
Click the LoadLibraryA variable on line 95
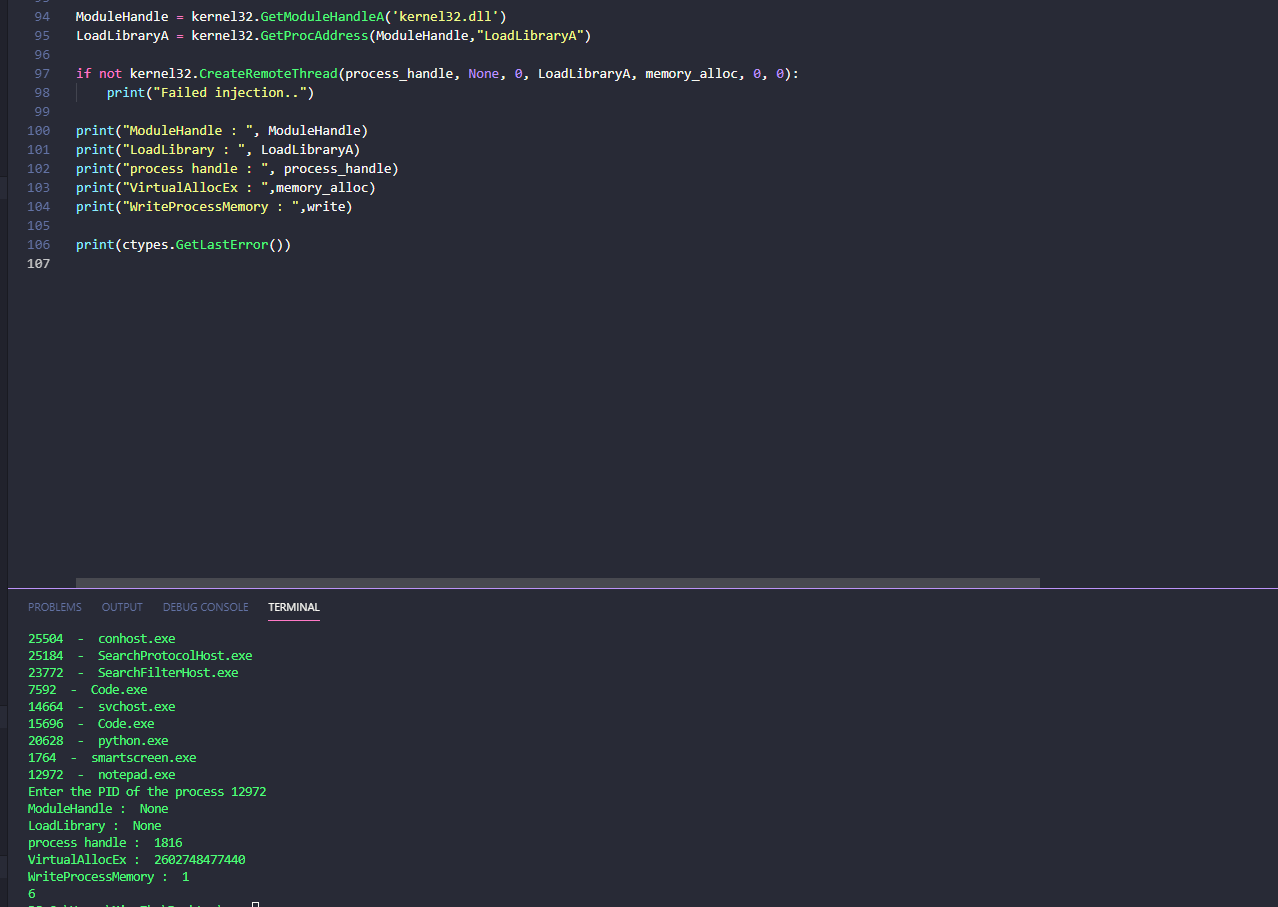(x=121, y=35)
